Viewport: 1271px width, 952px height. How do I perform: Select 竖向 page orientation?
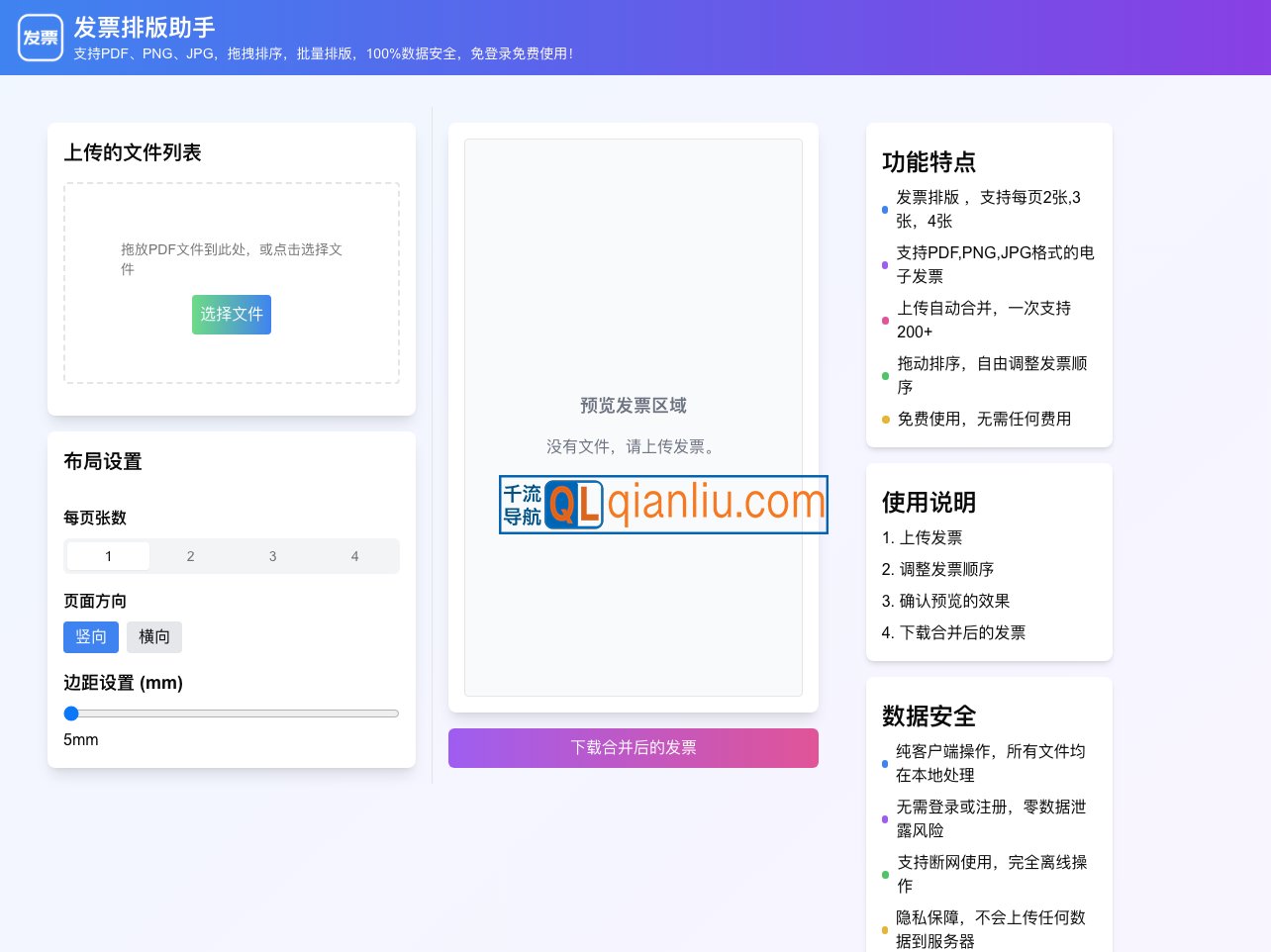coord(91,637)
